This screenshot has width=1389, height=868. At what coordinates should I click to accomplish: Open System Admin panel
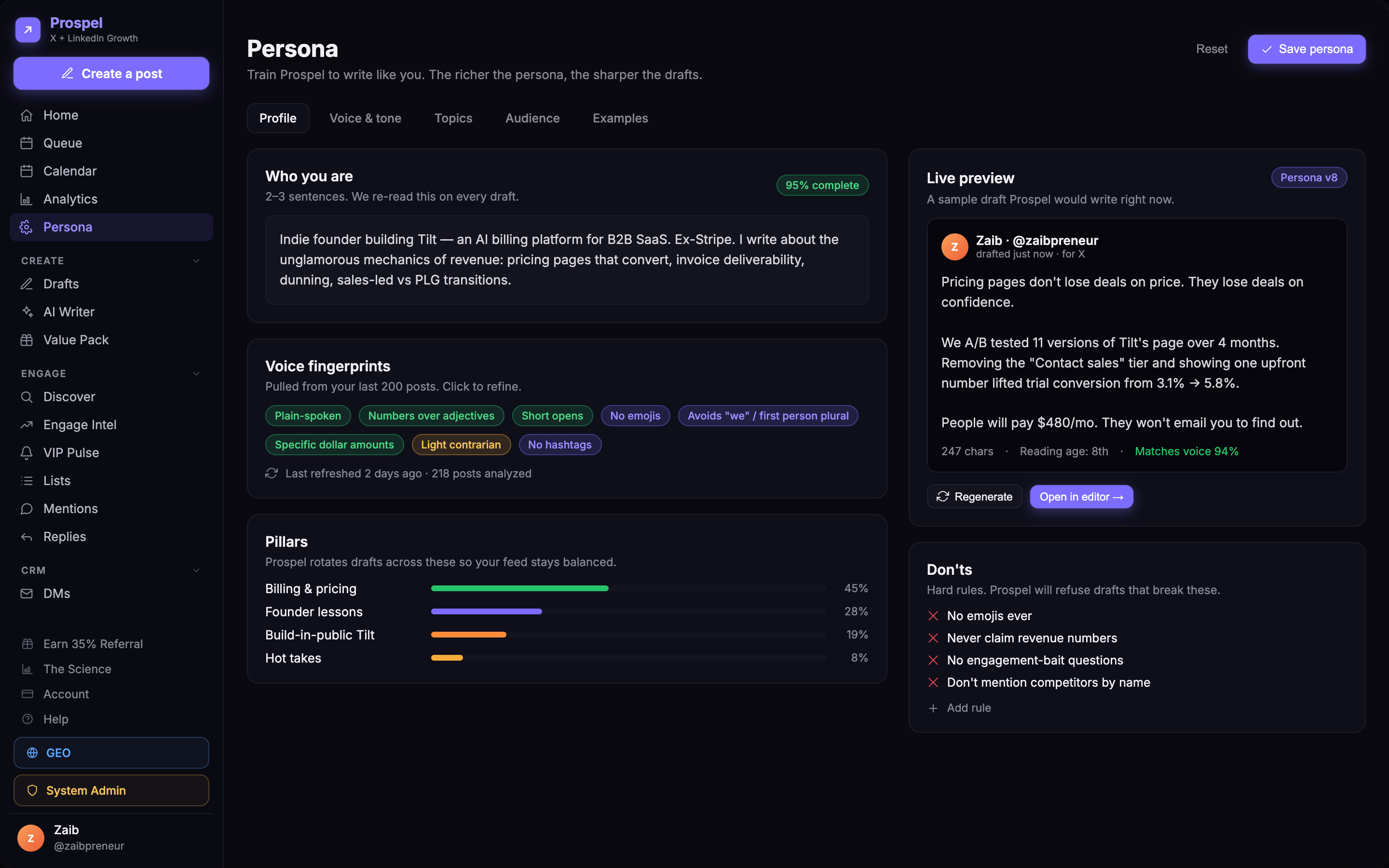tap(111, 790)
